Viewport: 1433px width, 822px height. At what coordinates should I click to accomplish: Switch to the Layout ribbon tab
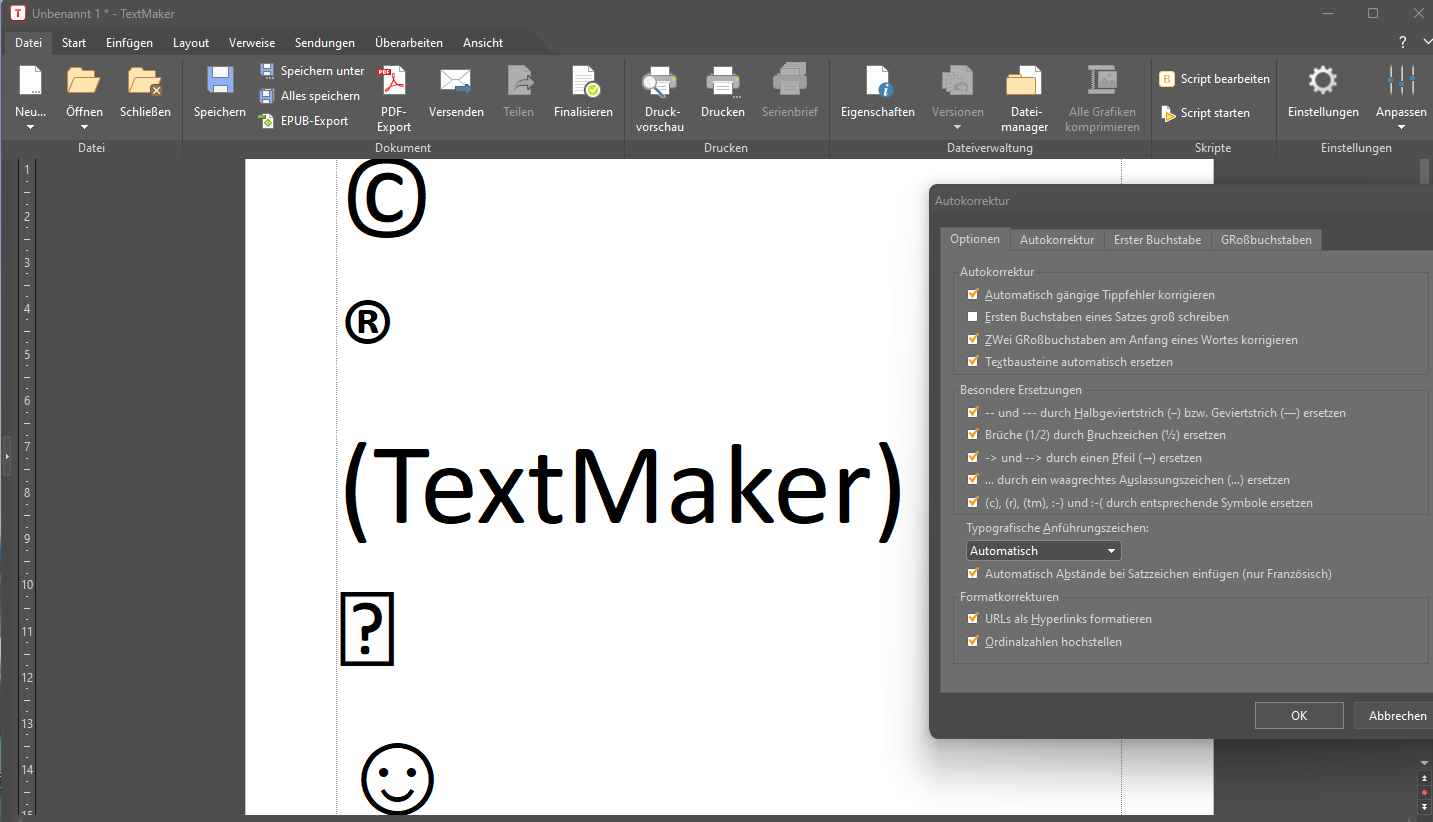coord(191,43)
